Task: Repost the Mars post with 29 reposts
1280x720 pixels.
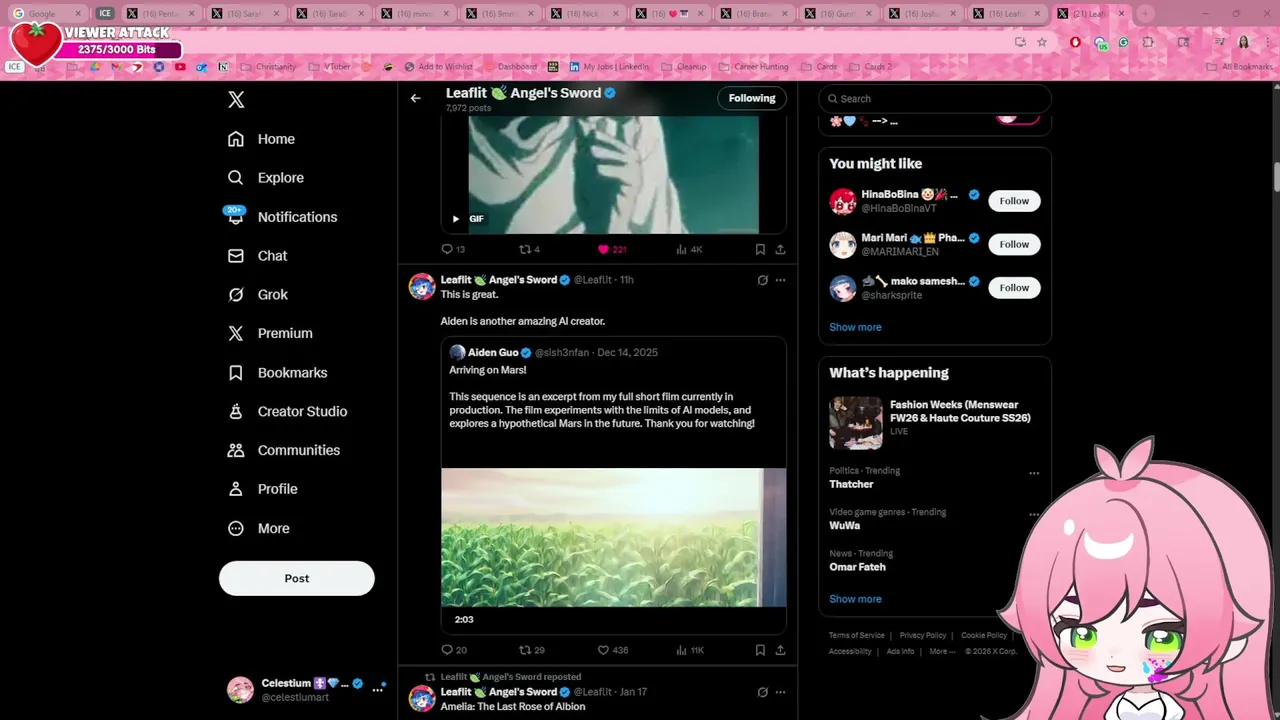Action: pyautogui.click(x=532, y=650)
